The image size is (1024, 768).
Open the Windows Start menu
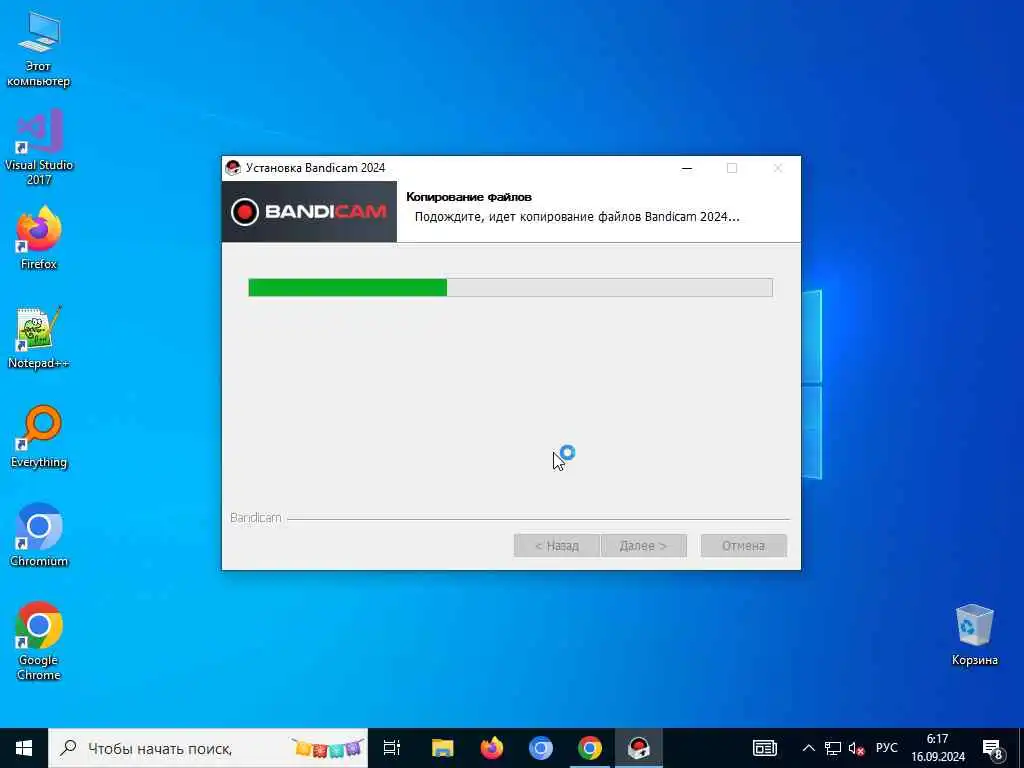pyautogui.click(x=24, y=748)
